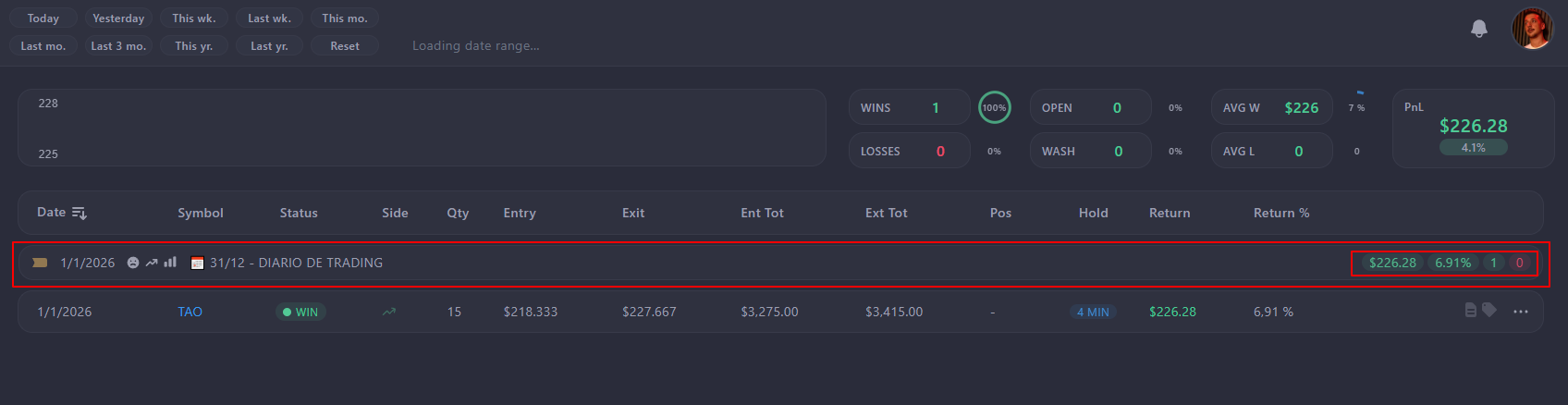Click the trend arrow icon beside journal date
Screen dimensions: 1568x405
152,263
